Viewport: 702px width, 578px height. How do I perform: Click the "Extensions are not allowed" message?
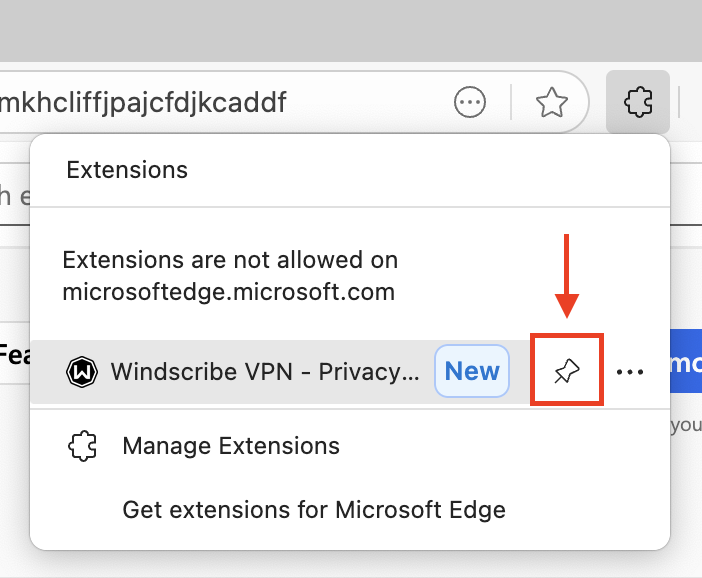point(230,261)
